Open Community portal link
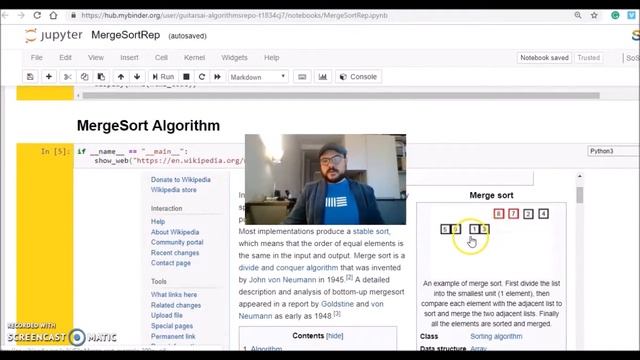The height and width of the screenshot is (360, 640). (x=177, y=242)
